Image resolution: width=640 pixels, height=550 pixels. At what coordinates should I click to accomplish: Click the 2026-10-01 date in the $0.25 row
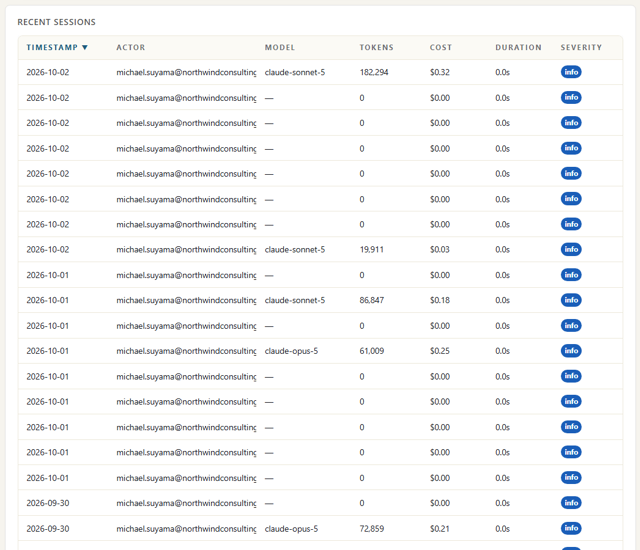click(48, 350)
